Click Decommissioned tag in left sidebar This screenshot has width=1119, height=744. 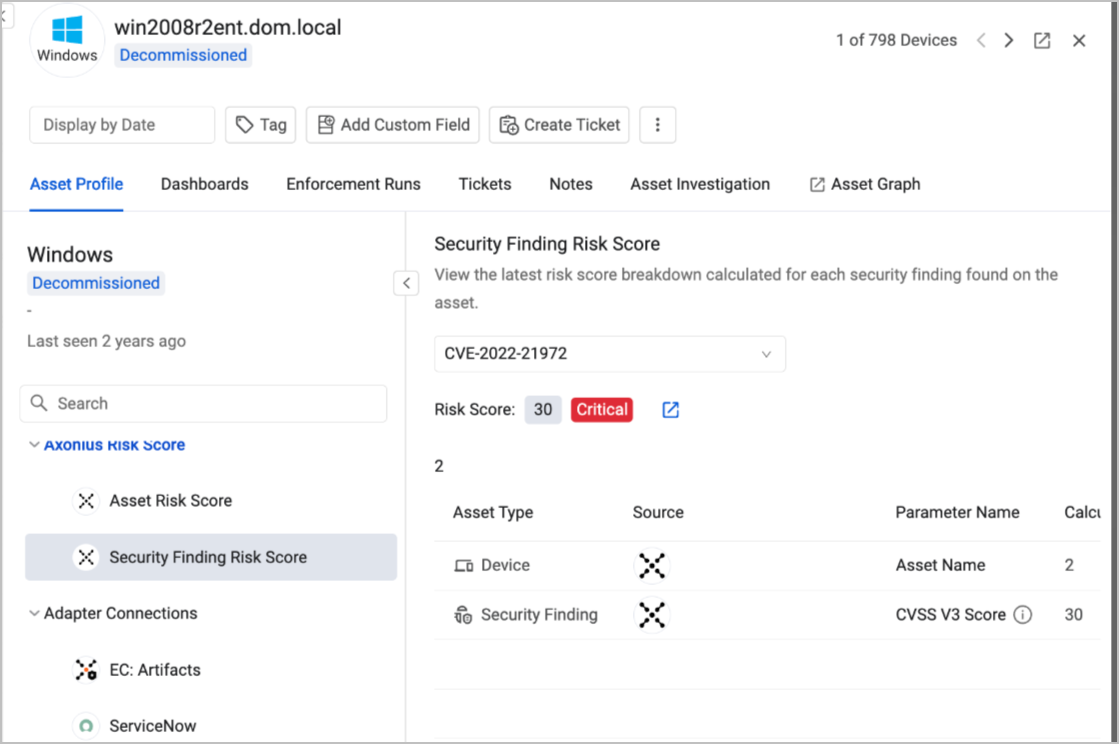click(96, 283)
